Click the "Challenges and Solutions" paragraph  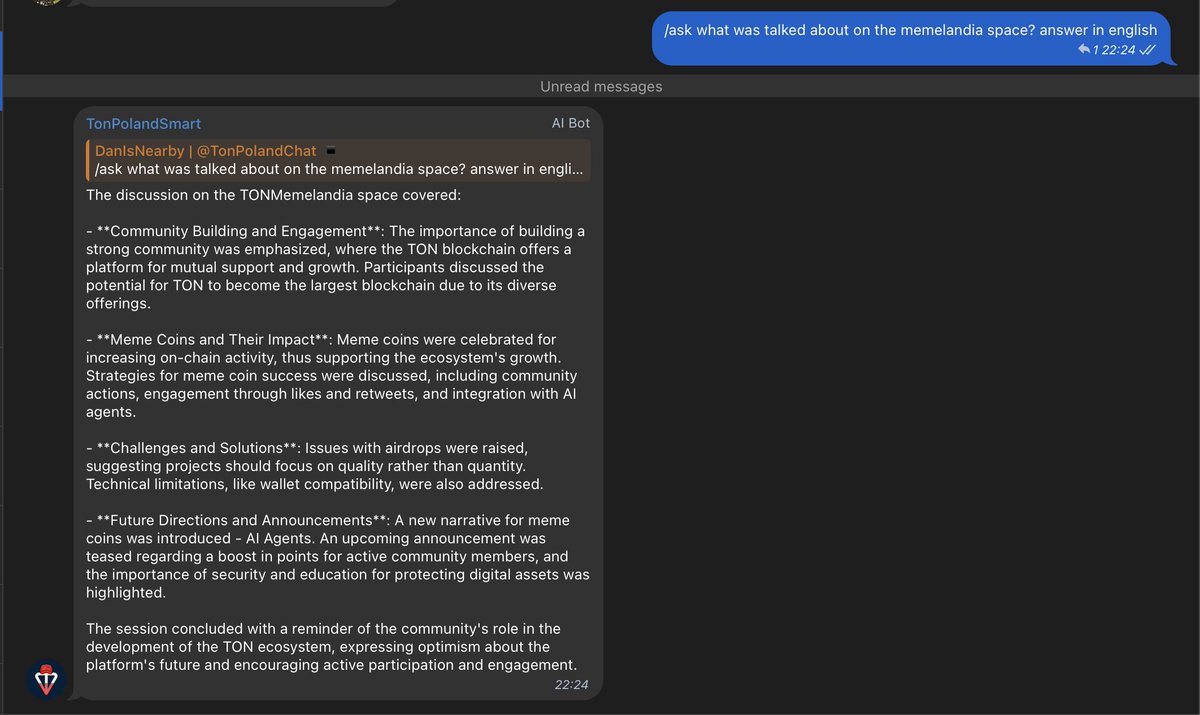click(315, 466)
